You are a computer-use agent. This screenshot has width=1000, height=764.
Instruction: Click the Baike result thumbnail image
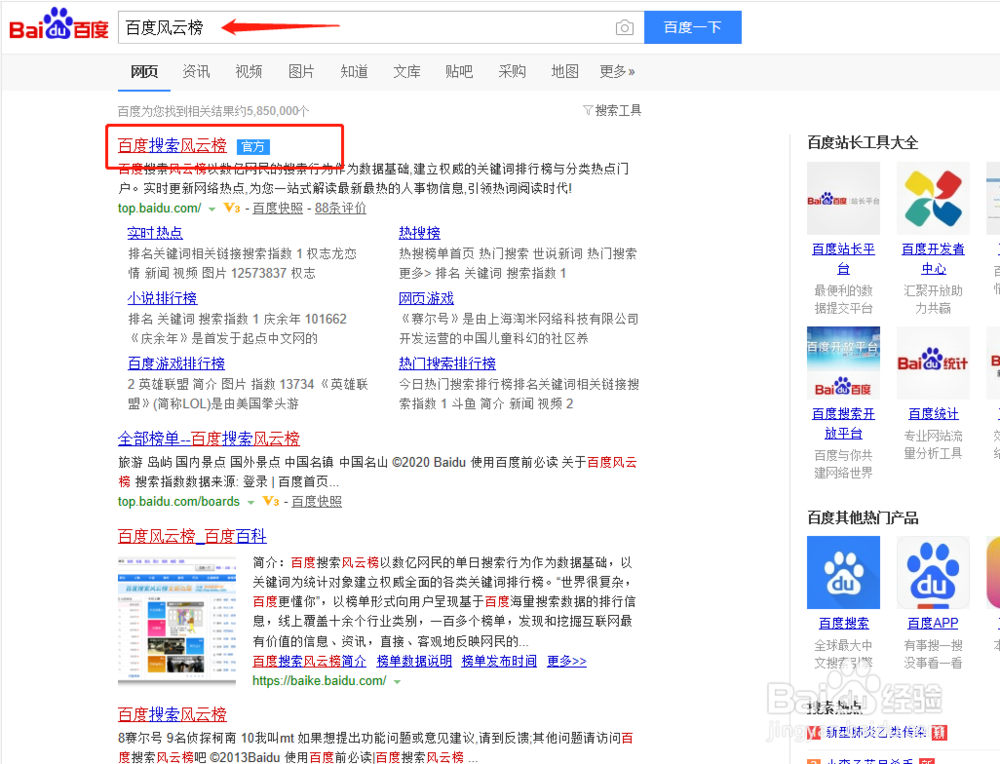pyautogui.click(x=177, y=621)
